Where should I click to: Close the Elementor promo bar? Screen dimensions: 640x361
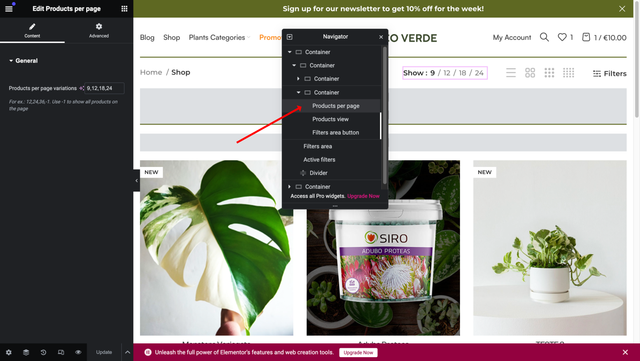tap(625, 352)
